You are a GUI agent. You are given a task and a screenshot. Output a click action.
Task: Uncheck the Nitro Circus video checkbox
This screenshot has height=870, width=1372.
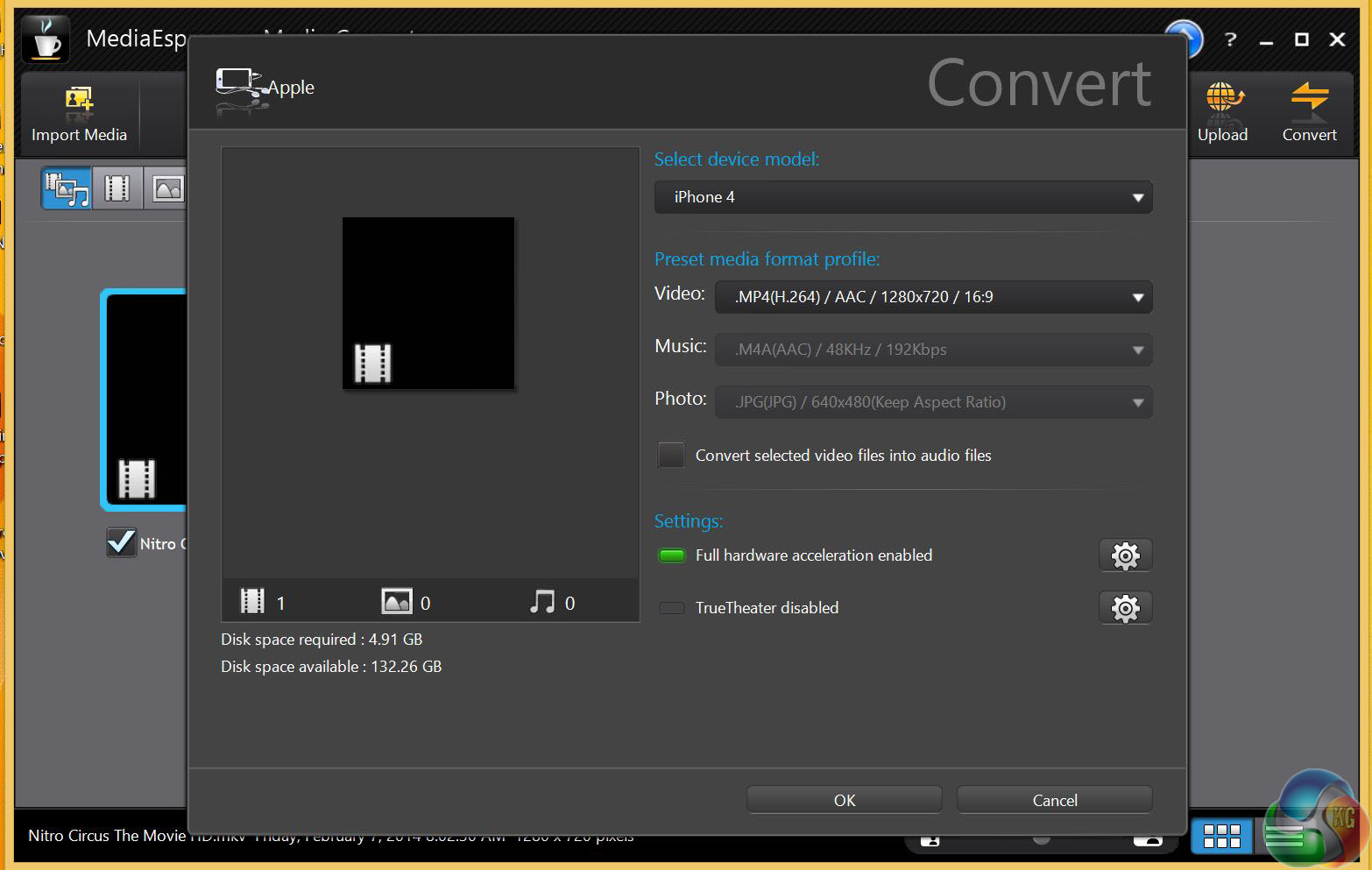(121, 543)
